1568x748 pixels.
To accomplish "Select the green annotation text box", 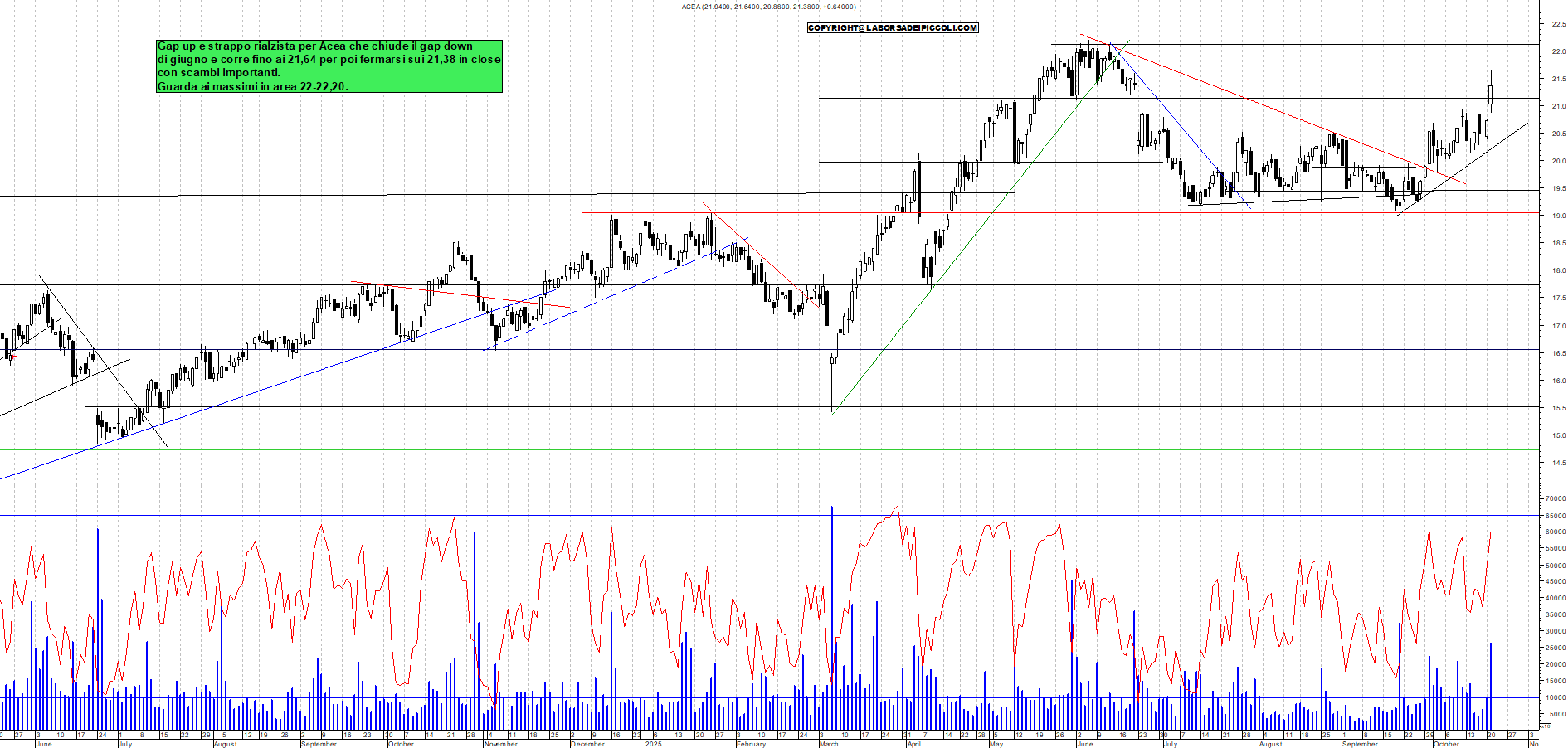I will tap(329, 66).
